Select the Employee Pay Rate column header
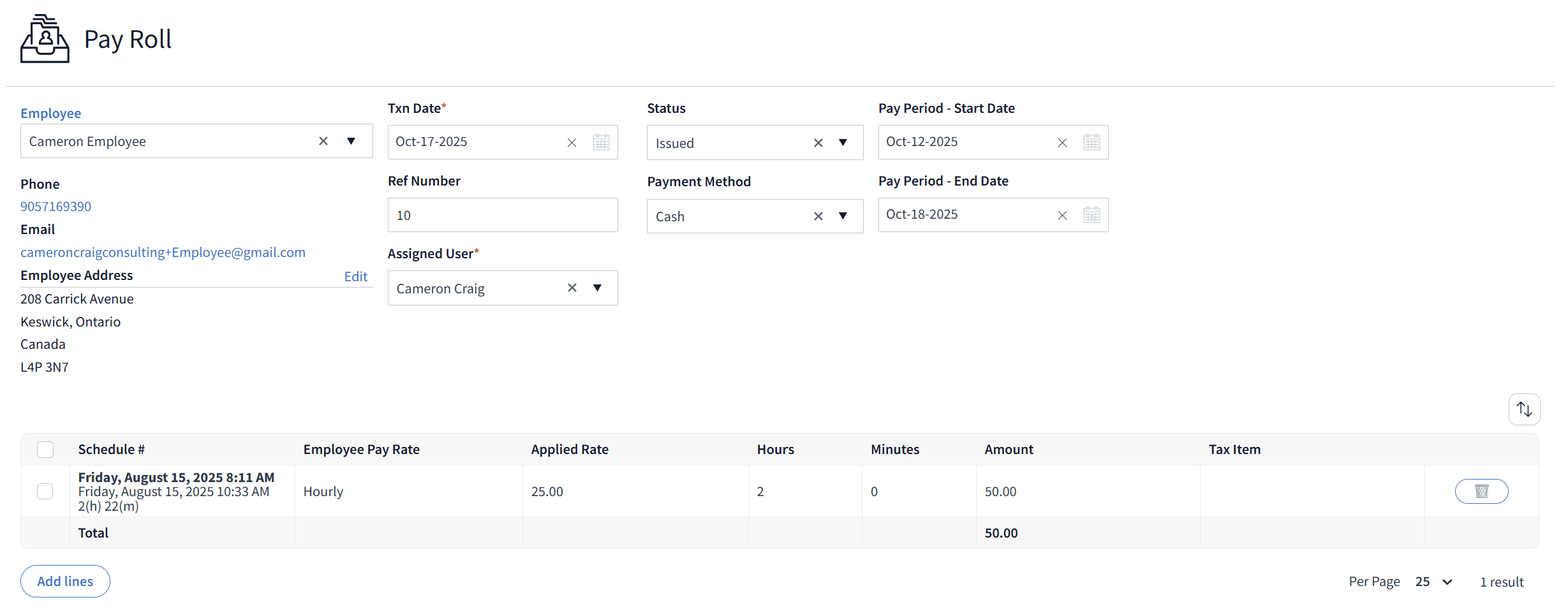 click(361, 450)
